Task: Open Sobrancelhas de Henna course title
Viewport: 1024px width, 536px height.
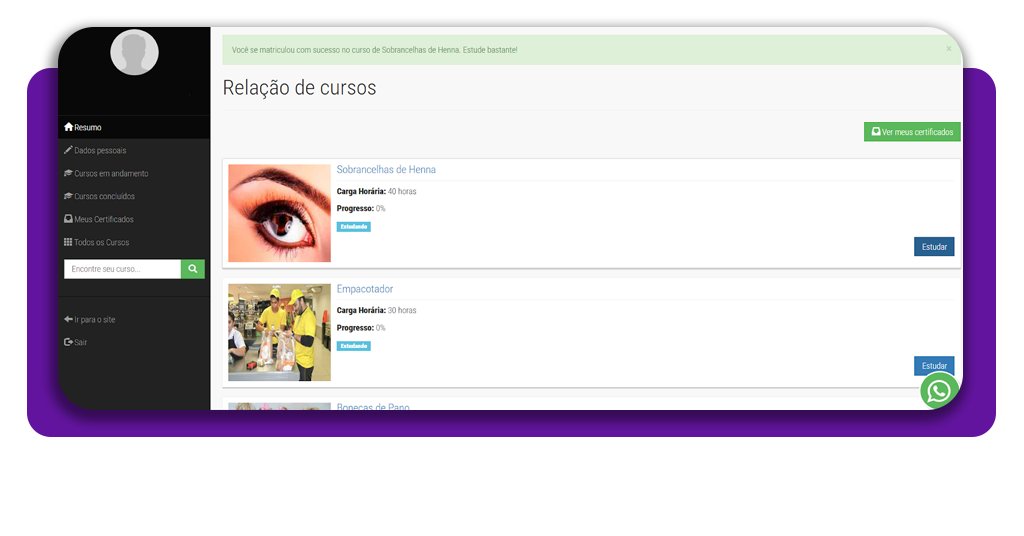Action: pyautogui.click(x=386, y=169)
